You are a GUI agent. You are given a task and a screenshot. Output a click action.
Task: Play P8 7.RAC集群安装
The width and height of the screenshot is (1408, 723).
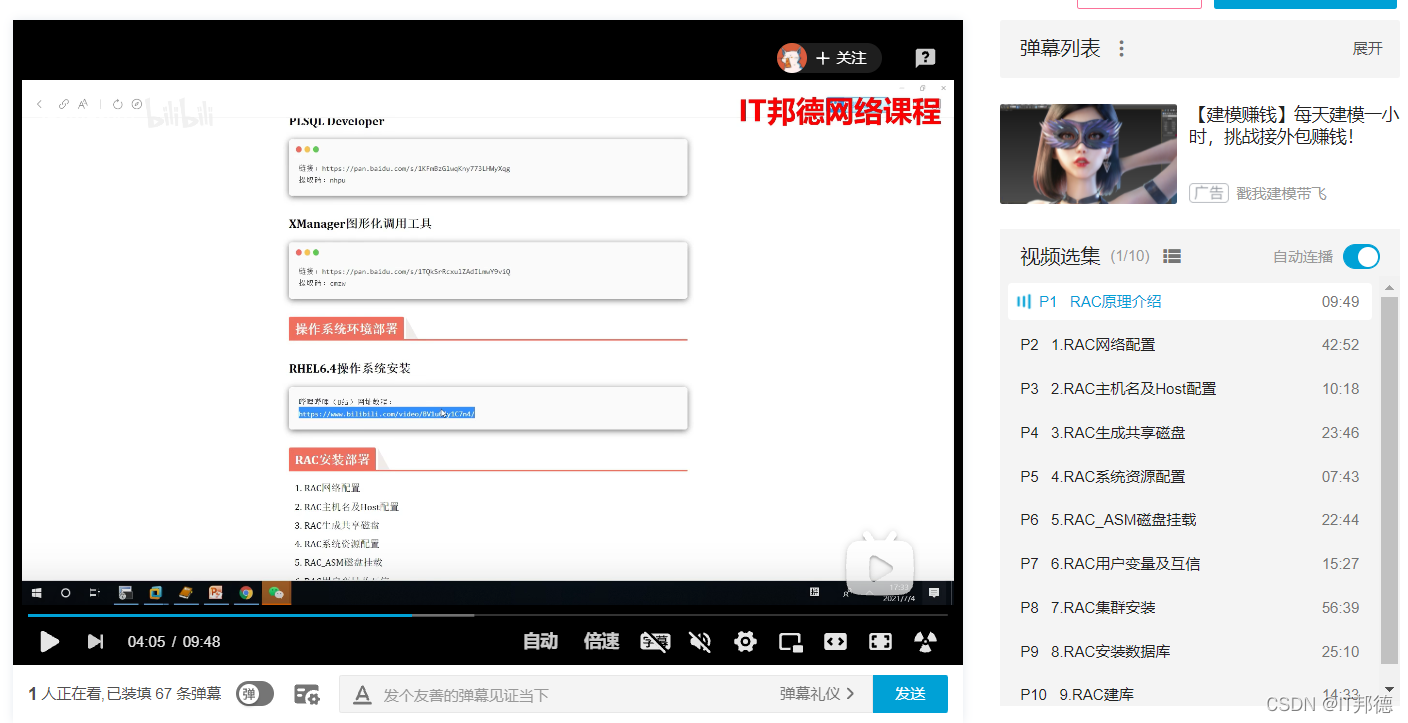tap(1190, 608)
